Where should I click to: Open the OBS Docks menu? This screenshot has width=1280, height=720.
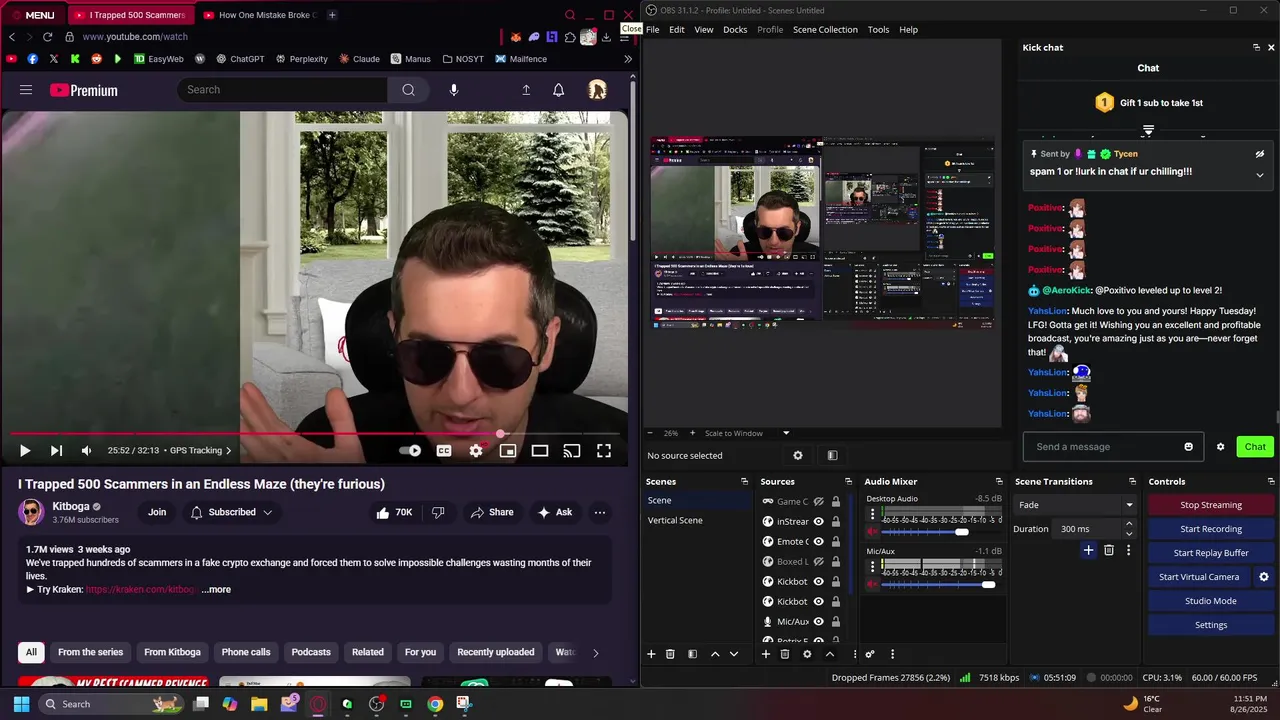735,30
